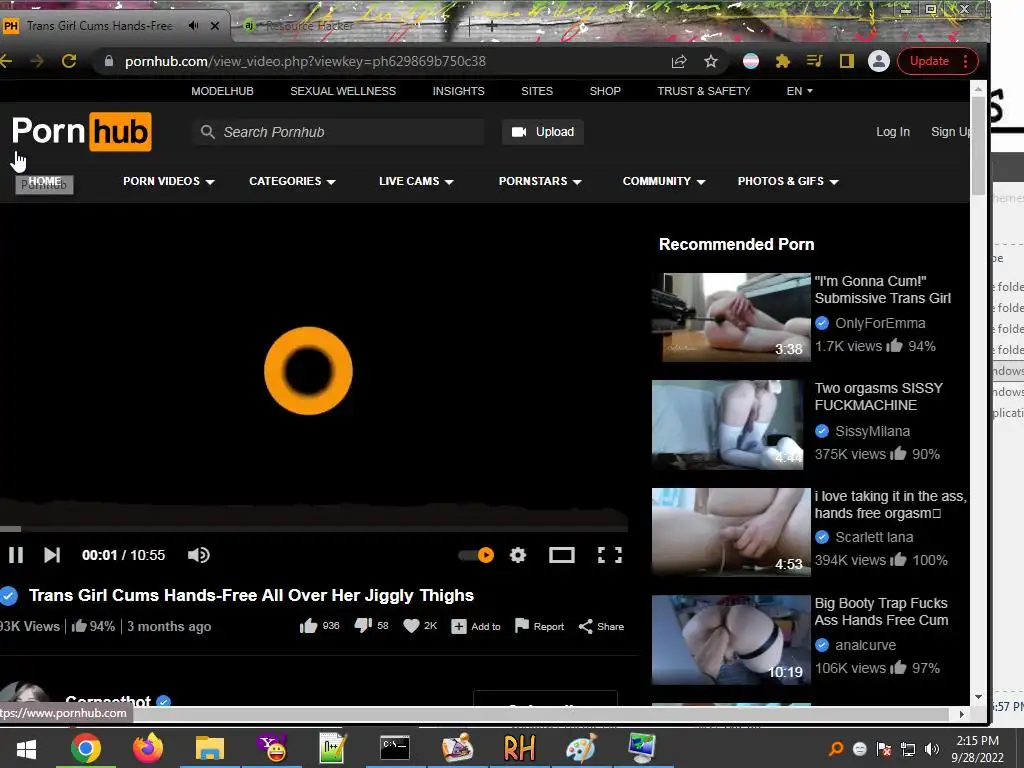Open player settings gear

(518, 555)
